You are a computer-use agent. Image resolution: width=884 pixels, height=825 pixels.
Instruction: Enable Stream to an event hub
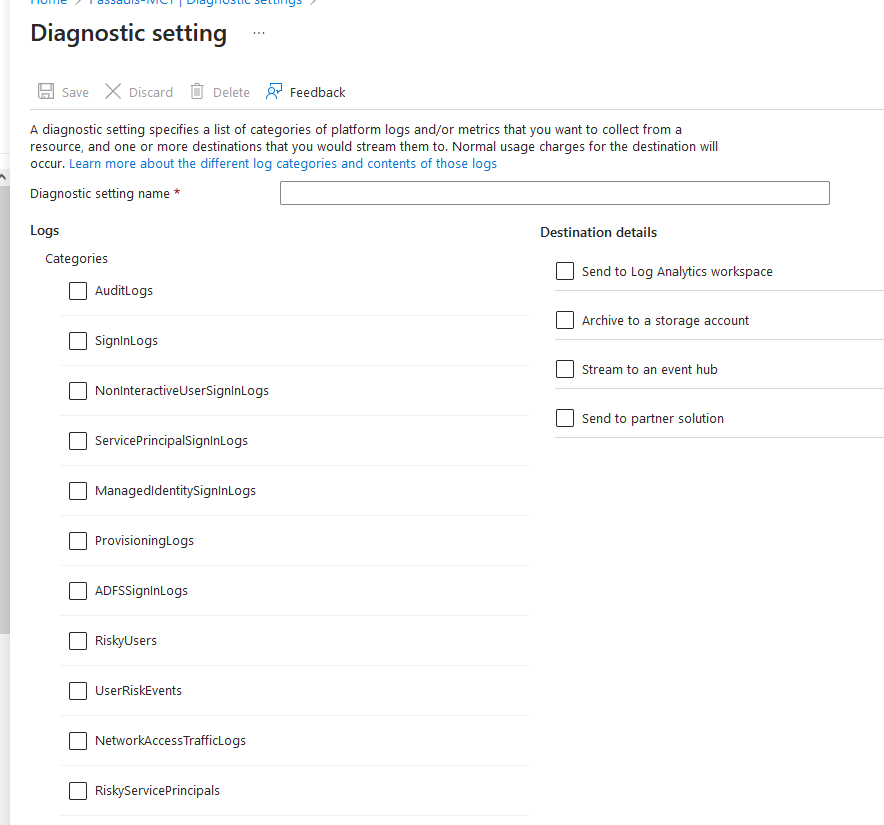[x=565, y=369]
